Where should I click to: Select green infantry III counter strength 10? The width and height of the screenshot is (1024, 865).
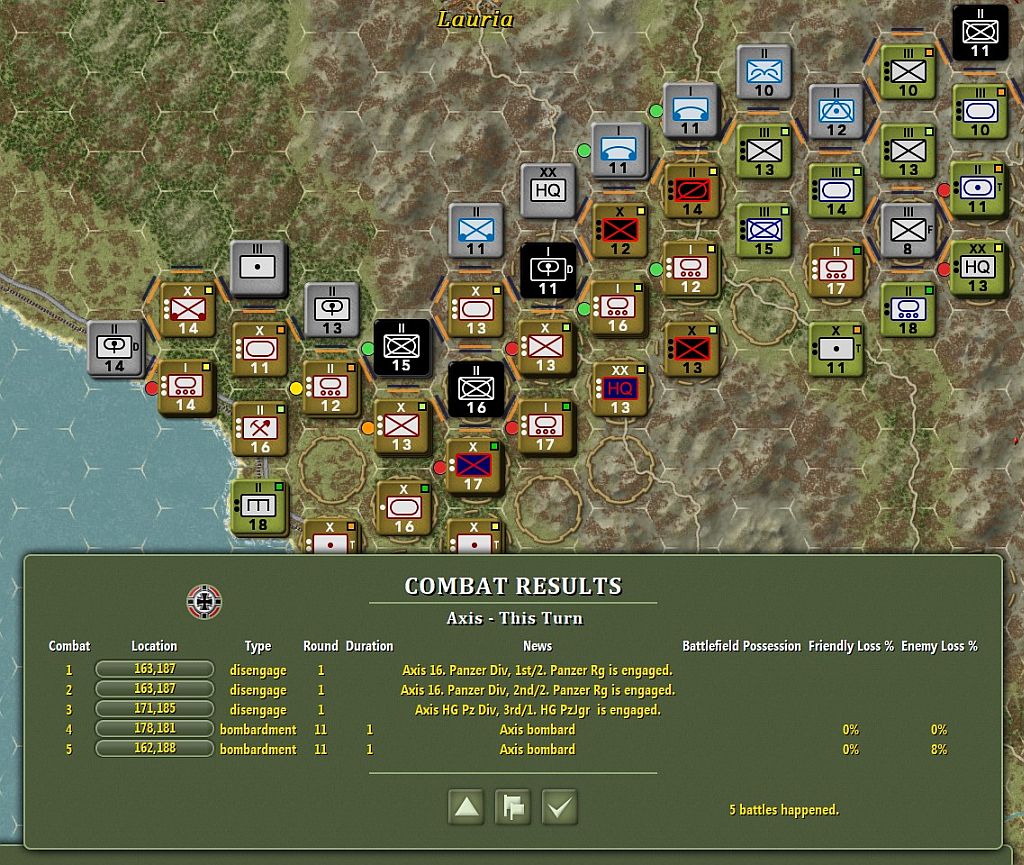click(x=908, y=72)
